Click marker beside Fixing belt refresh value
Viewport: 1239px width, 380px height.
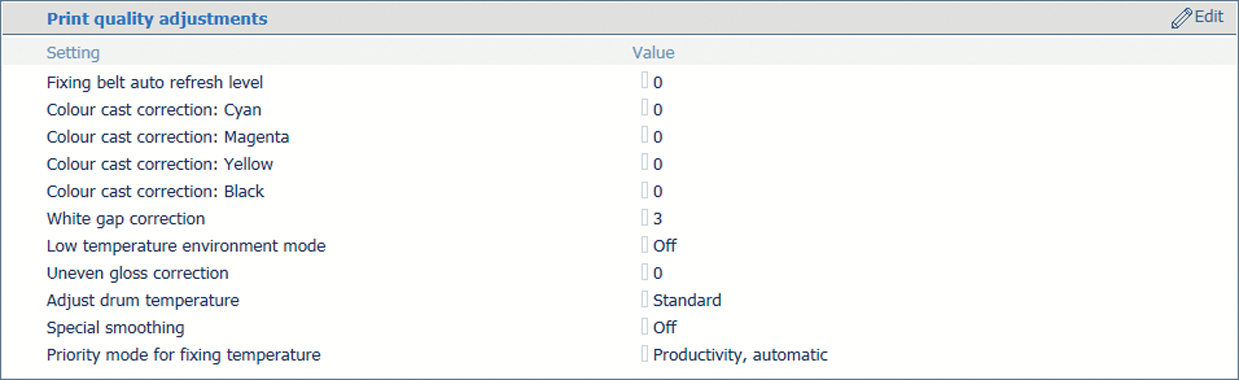(x=644, y=81)
